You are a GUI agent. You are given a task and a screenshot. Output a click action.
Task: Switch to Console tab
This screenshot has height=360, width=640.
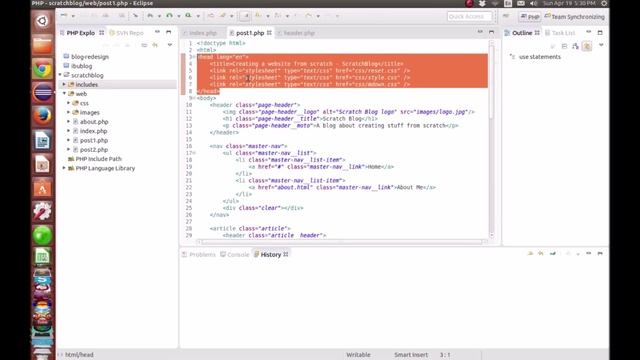tap(235, 254)
